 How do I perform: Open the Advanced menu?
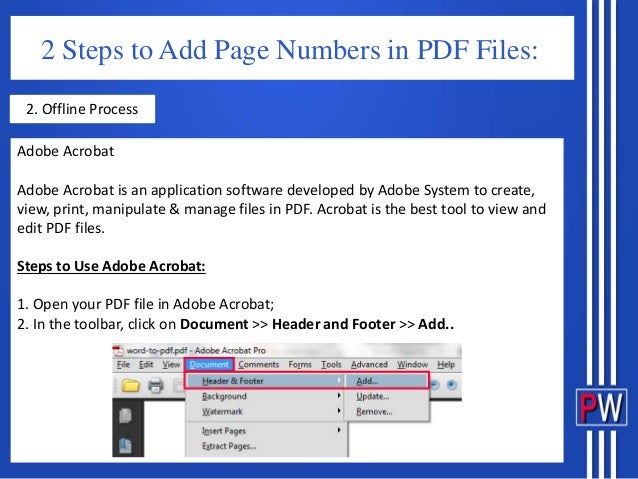click(x=369, y=364)
